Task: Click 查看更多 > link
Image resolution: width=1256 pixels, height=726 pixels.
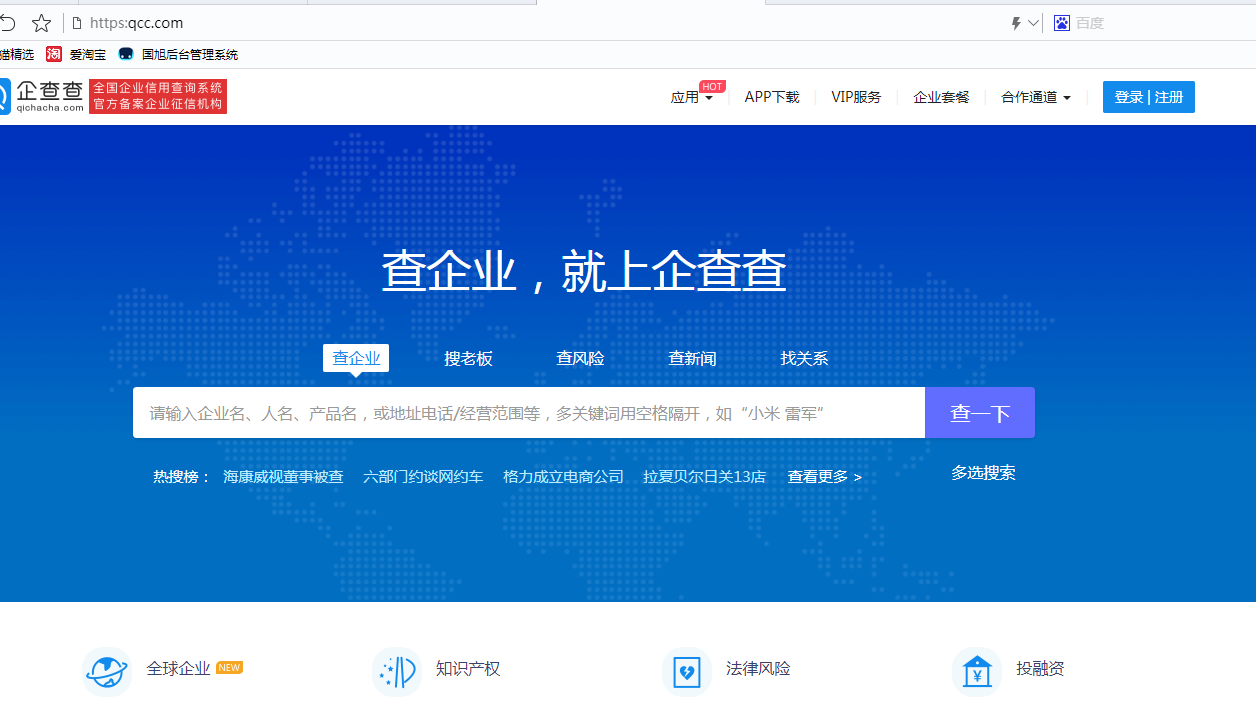Action: coord(824,477)
